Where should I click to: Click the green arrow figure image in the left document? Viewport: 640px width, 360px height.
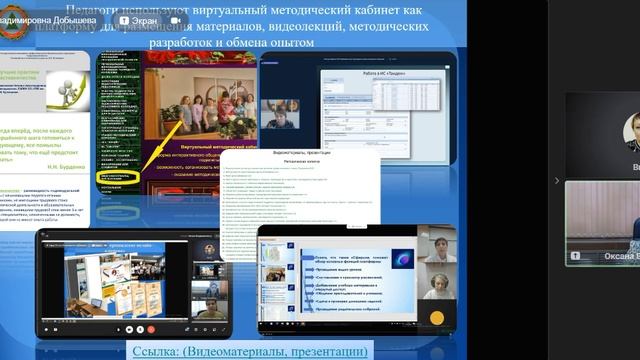click(x=68, y=91)
